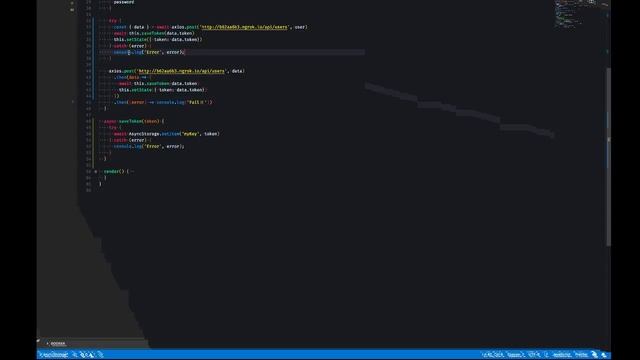
Task: Click the line and column position indicator
Action: (493, 355)
